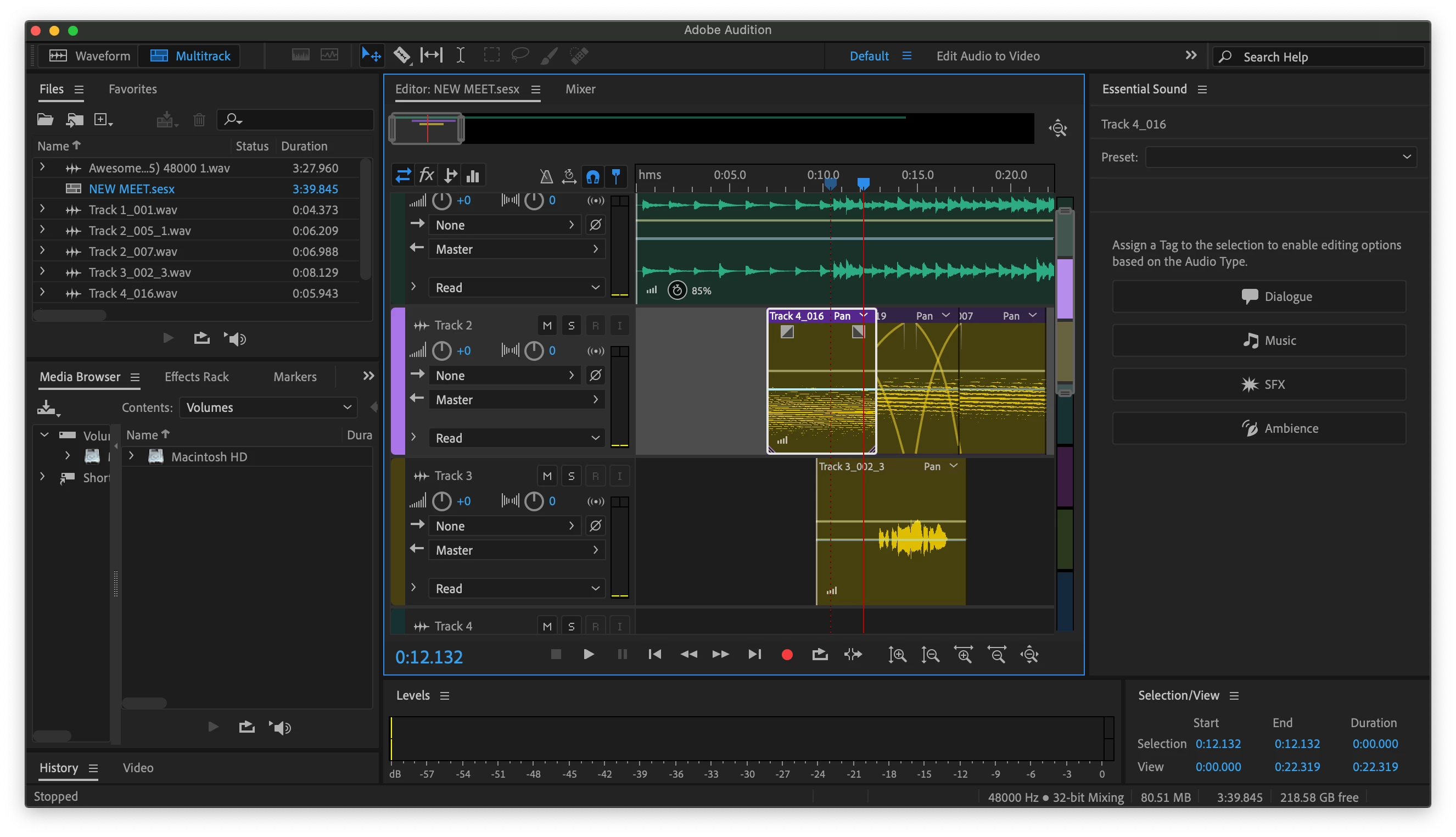Open the Preset dropdown in Essential Sound
This screenshot has width=1456, height=837.
[1280, 157]
